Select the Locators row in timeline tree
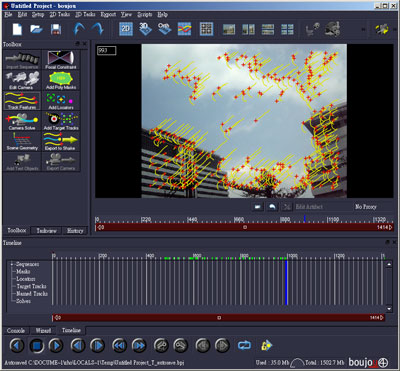This screenshot has width=400, height=371. tap(26, 279)
